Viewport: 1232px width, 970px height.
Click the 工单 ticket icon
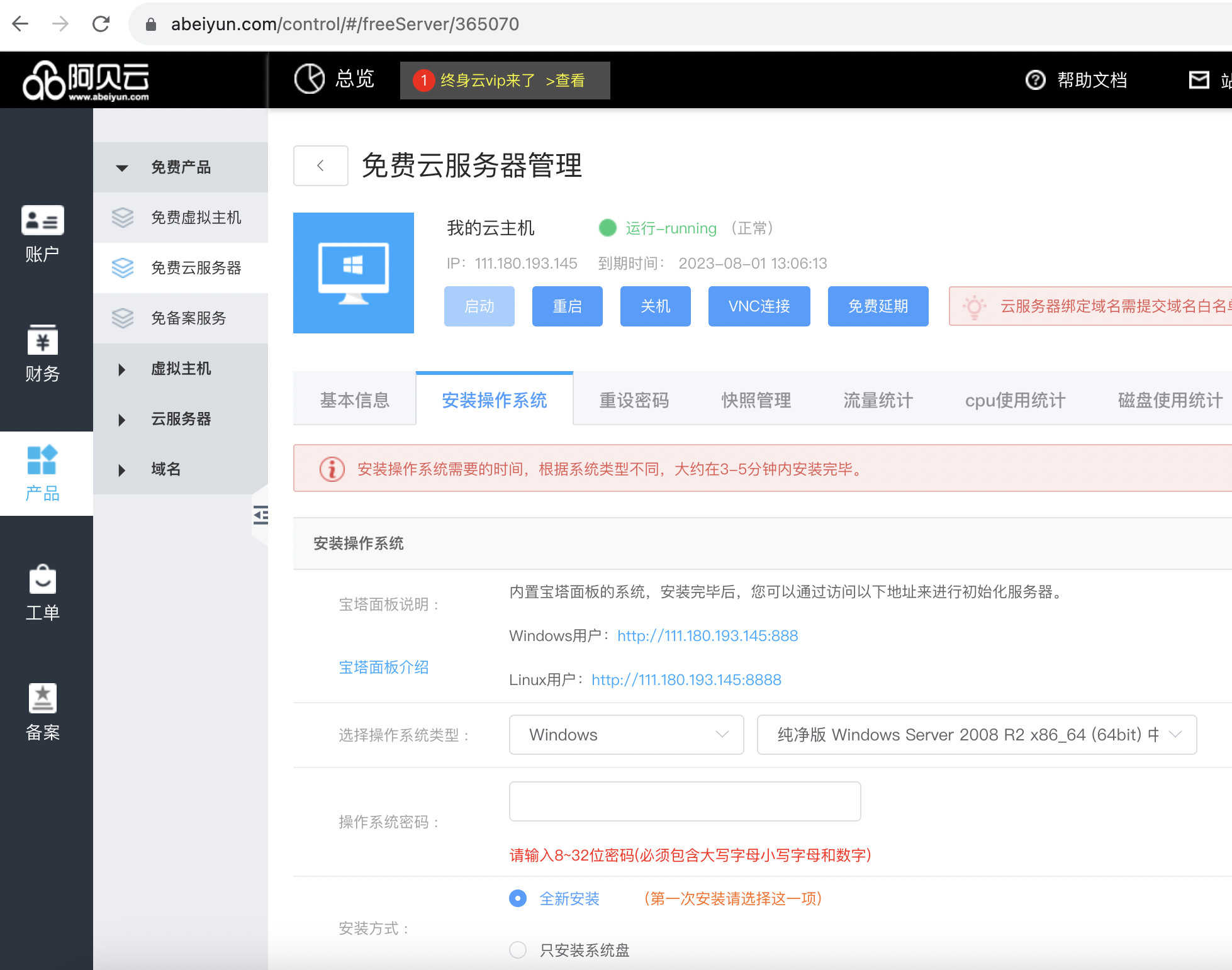pyautogui.click(x=42, y=580)
